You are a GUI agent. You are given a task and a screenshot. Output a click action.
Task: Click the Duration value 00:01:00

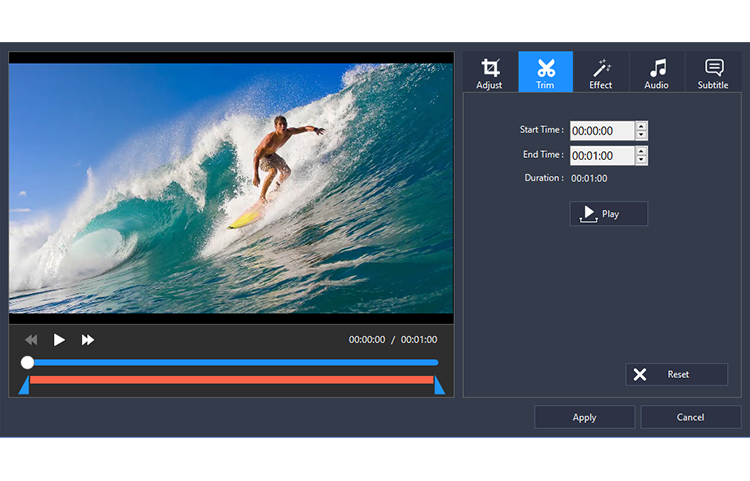point(589,178)
